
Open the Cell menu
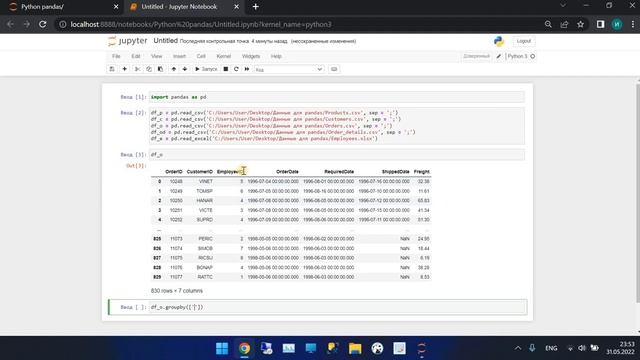tap(201, 56)
